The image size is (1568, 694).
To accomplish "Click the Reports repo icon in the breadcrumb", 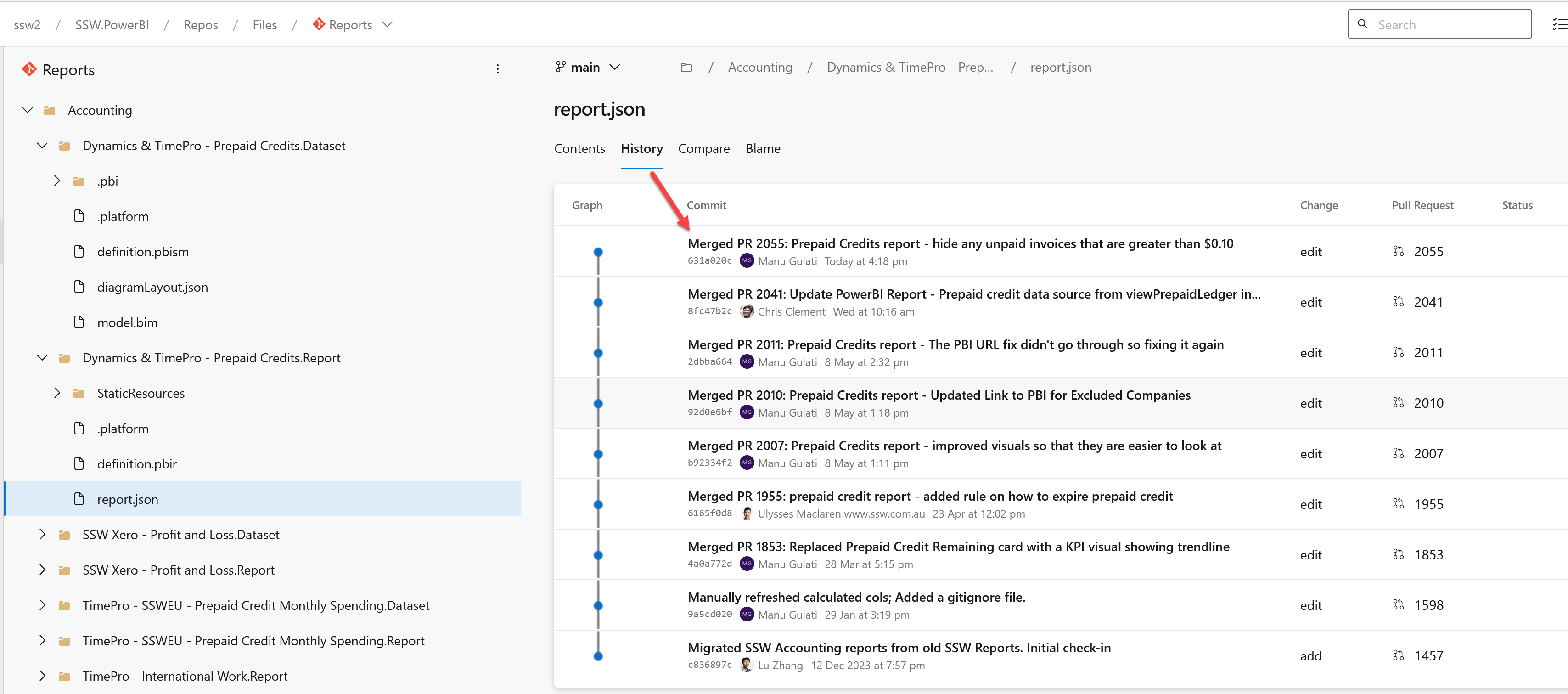I will pyautogui.click(x=318, y=24).
